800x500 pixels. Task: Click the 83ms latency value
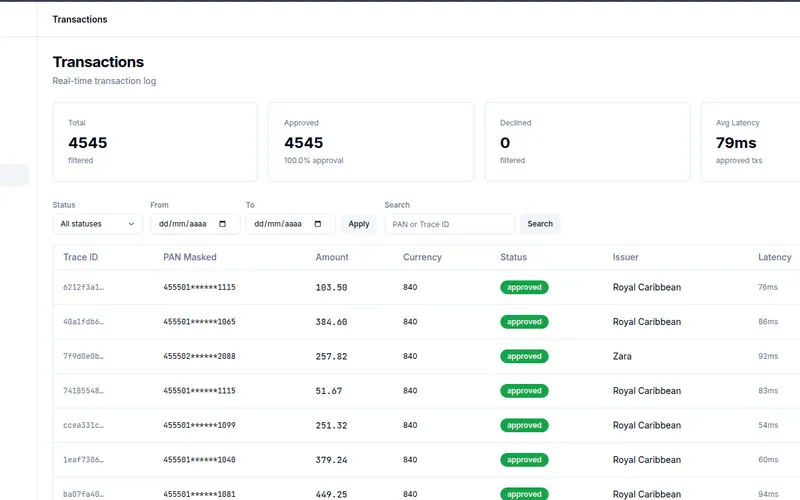click(x=768, y=391)
